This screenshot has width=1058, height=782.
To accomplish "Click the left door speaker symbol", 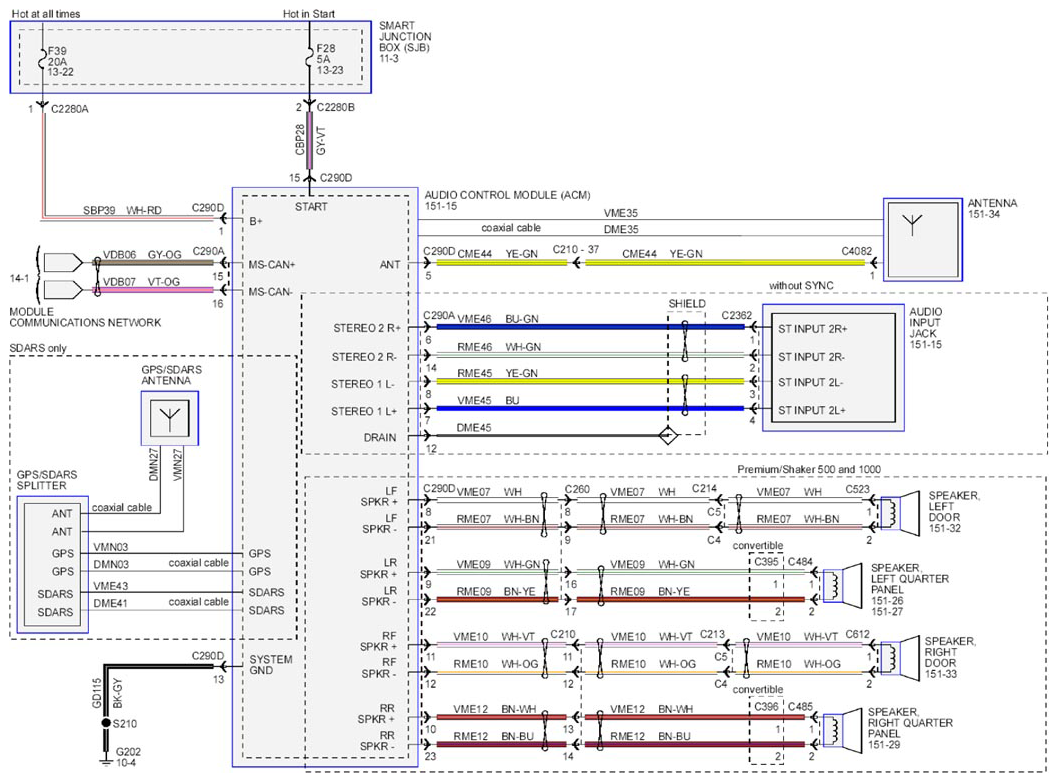I will [899, 511].
